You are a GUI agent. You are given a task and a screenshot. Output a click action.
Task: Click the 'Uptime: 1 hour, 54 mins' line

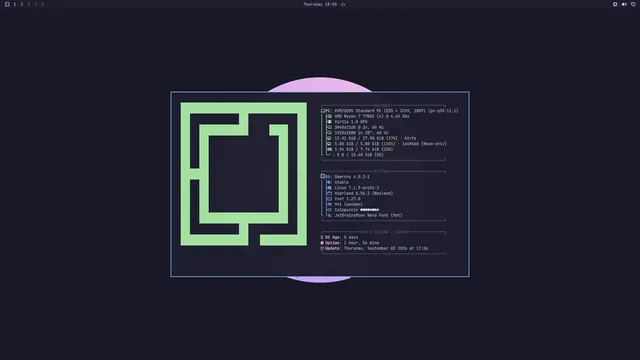(350, 243)
